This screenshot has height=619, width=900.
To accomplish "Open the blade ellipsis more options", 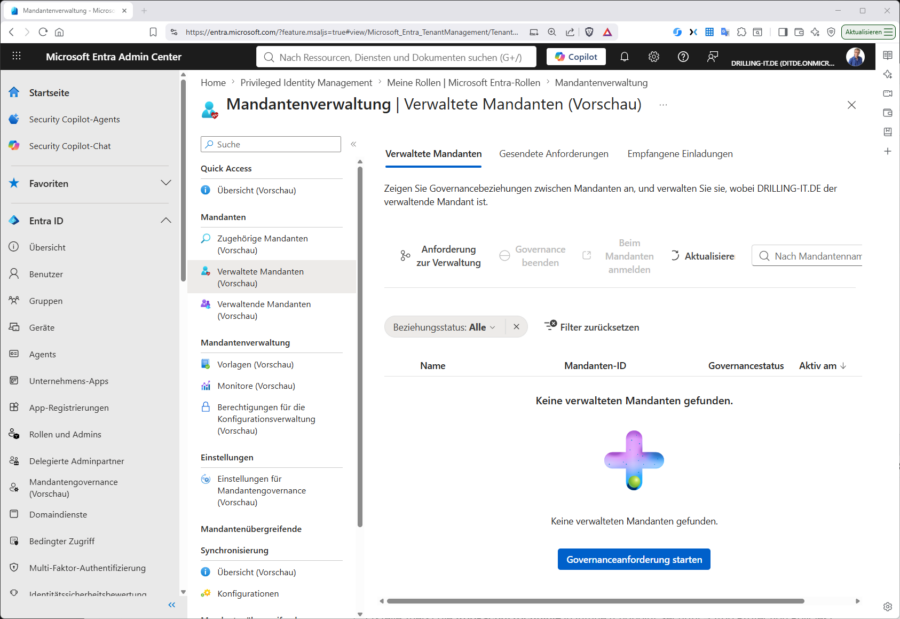I will tap(663, 105).
